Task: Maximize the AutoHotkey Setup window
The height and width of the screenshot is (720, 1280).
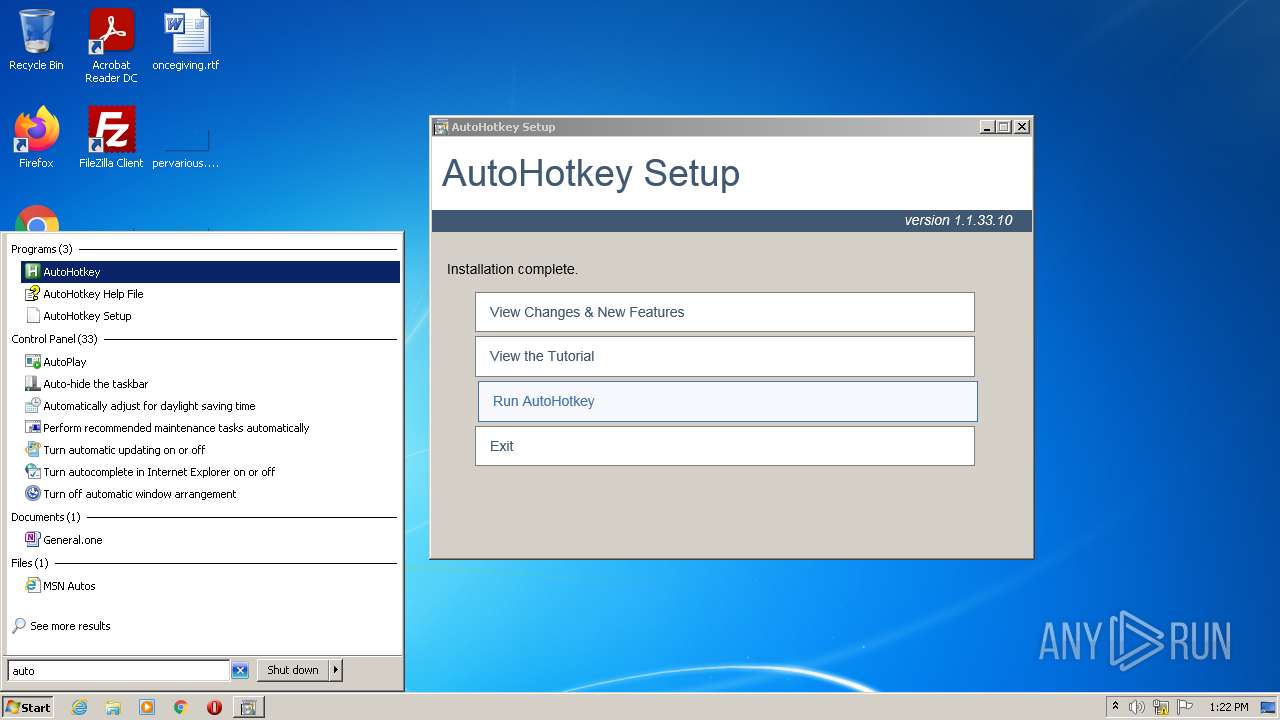Action: 1004,127
